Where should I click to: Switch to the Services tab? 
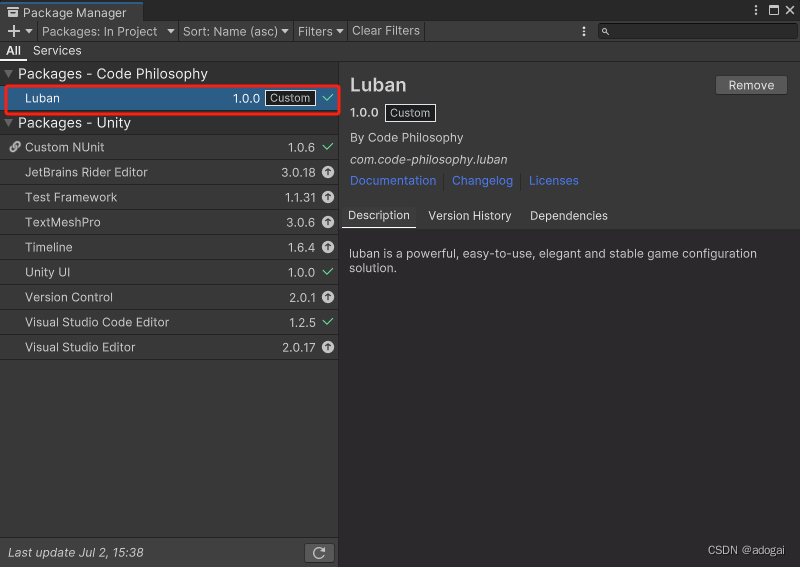(57, 50)
